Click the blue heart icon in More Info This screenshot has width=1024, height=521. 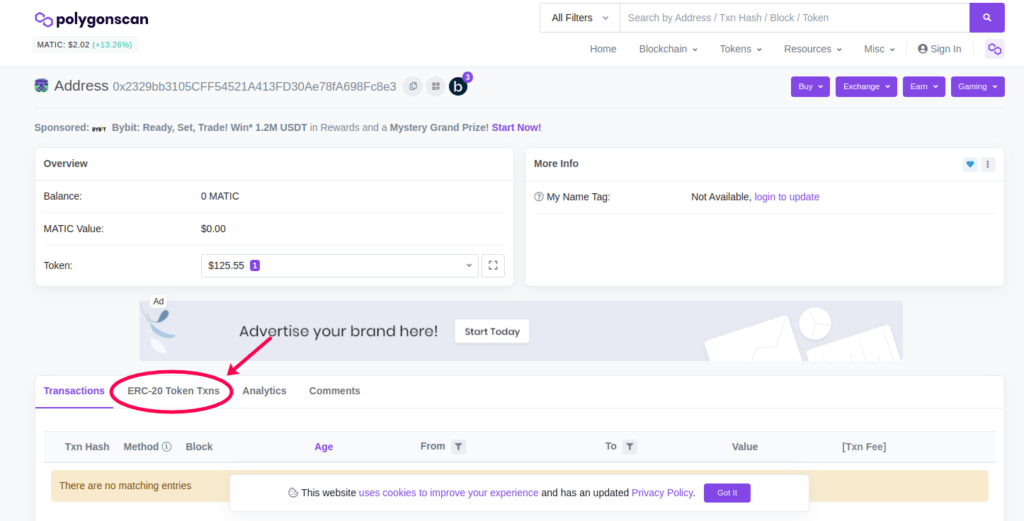pos(970,165)
